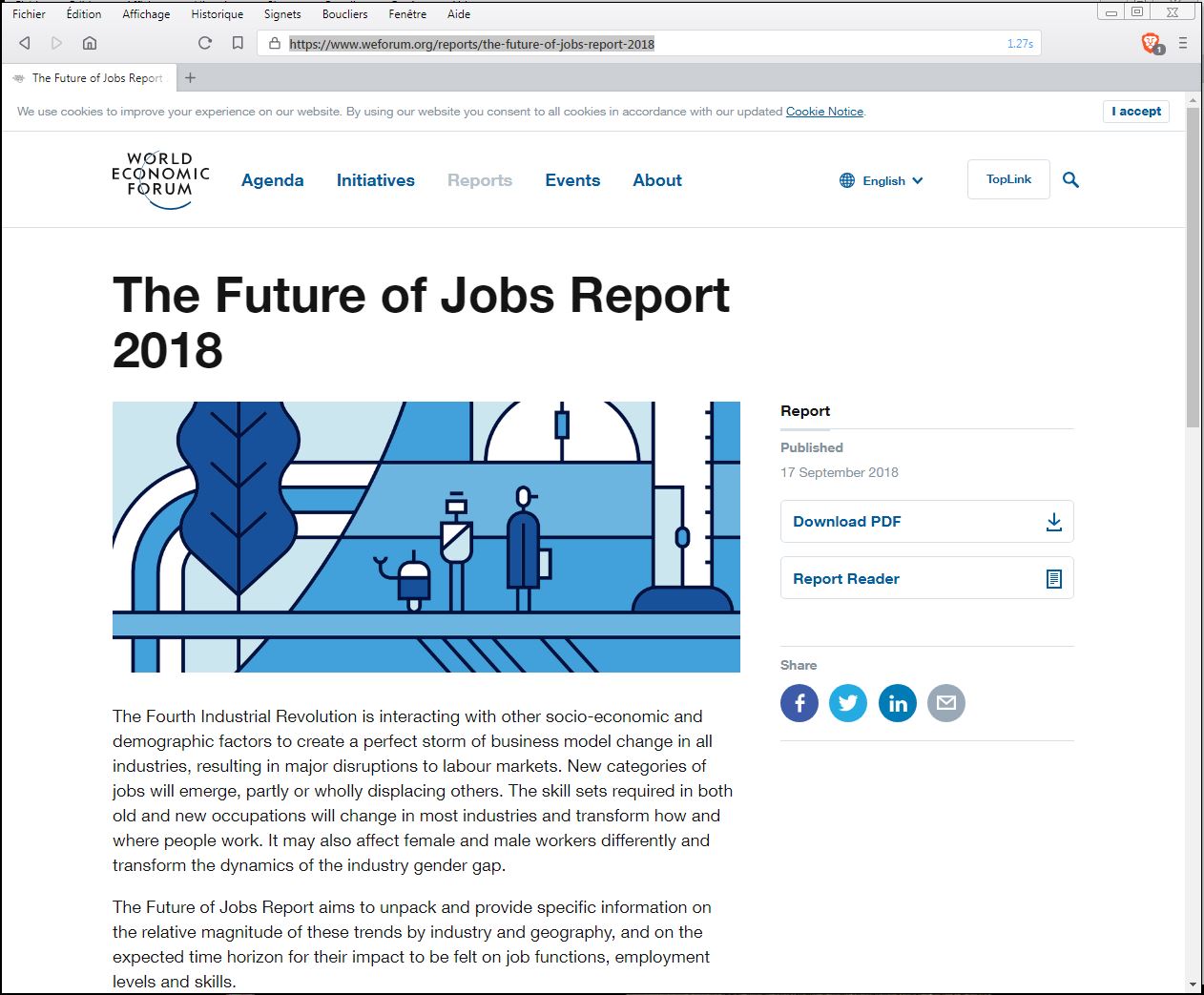Open the Affichage menu
Image resolution: width=1204 pixels, height=995 pixels.
click(x=146, y=14)
